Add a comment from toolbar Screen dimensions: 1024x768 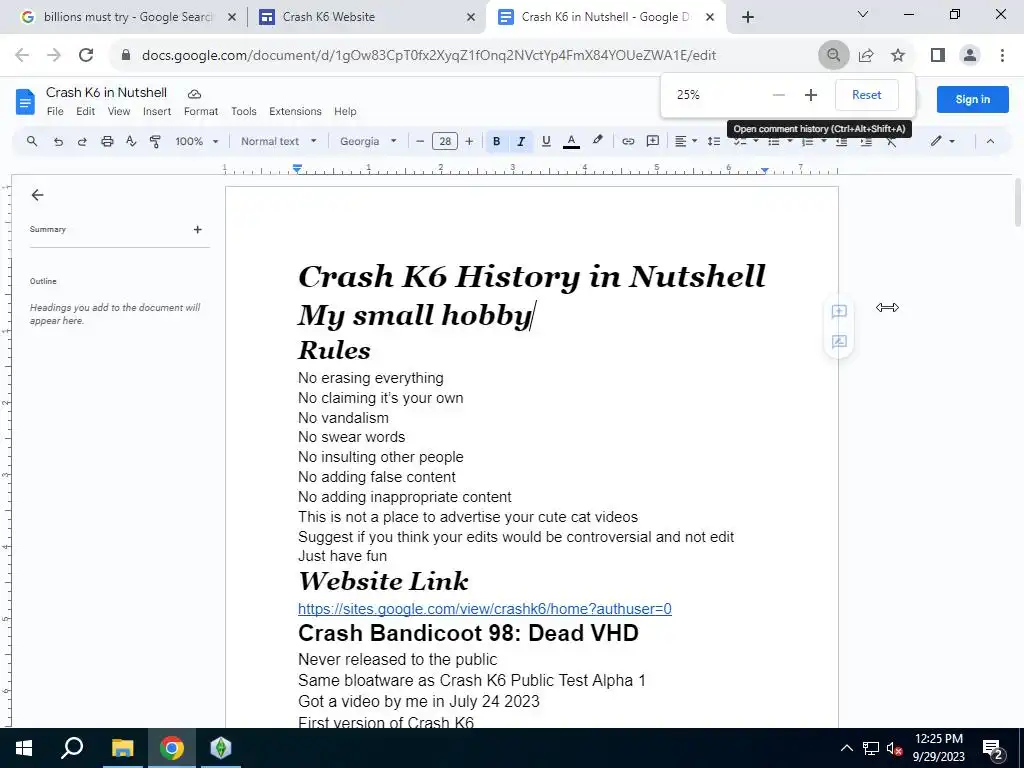tap(652, 141)
